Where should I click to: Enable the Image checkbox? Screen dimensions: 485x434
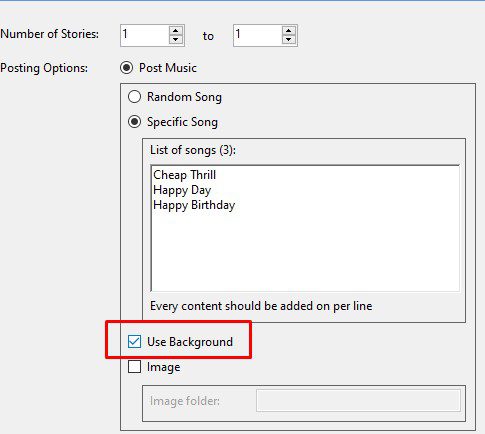pos(134,367)
